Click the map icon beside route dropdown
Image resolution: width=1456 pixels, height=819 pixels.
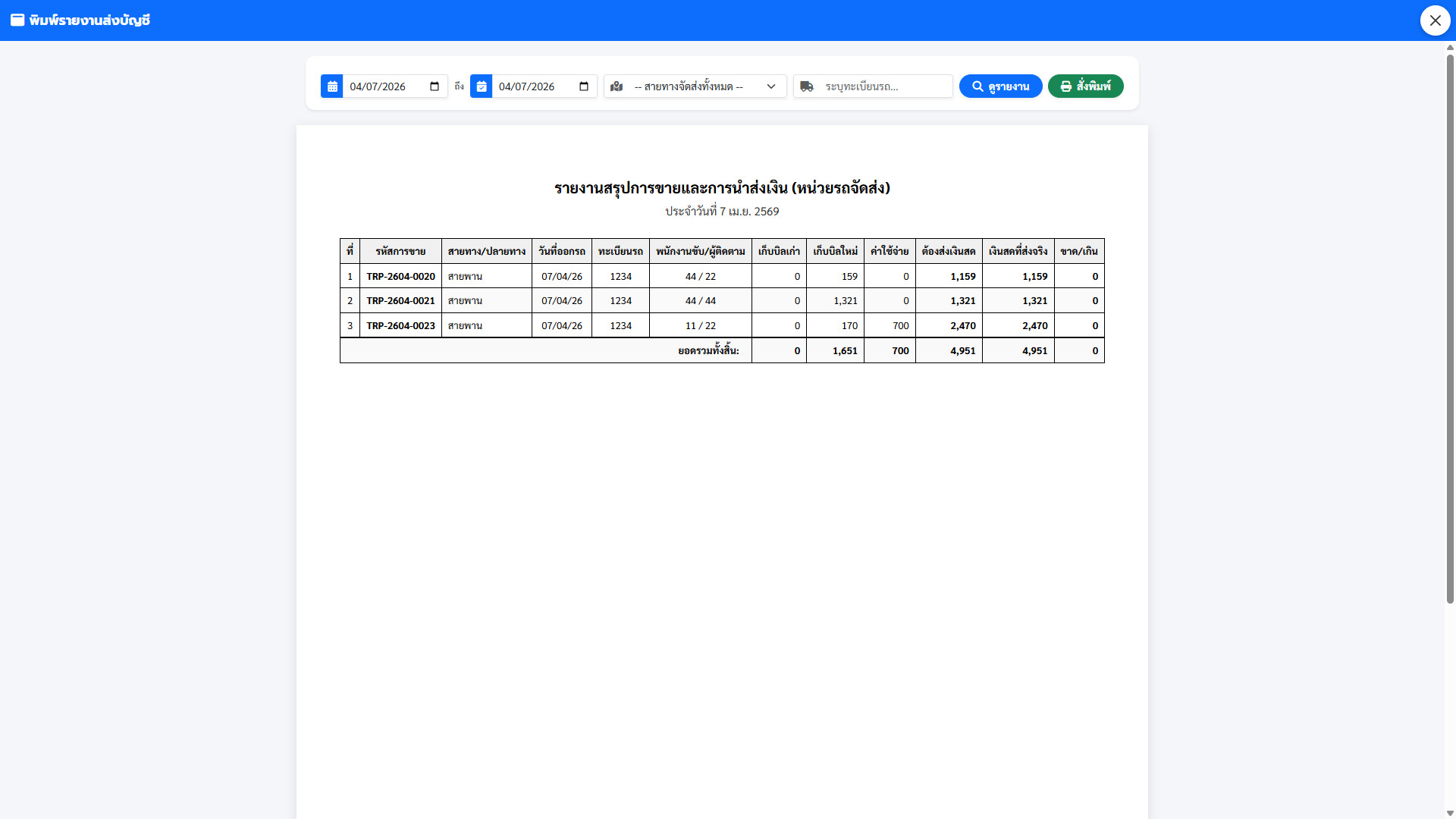click(x=617, y=86)
